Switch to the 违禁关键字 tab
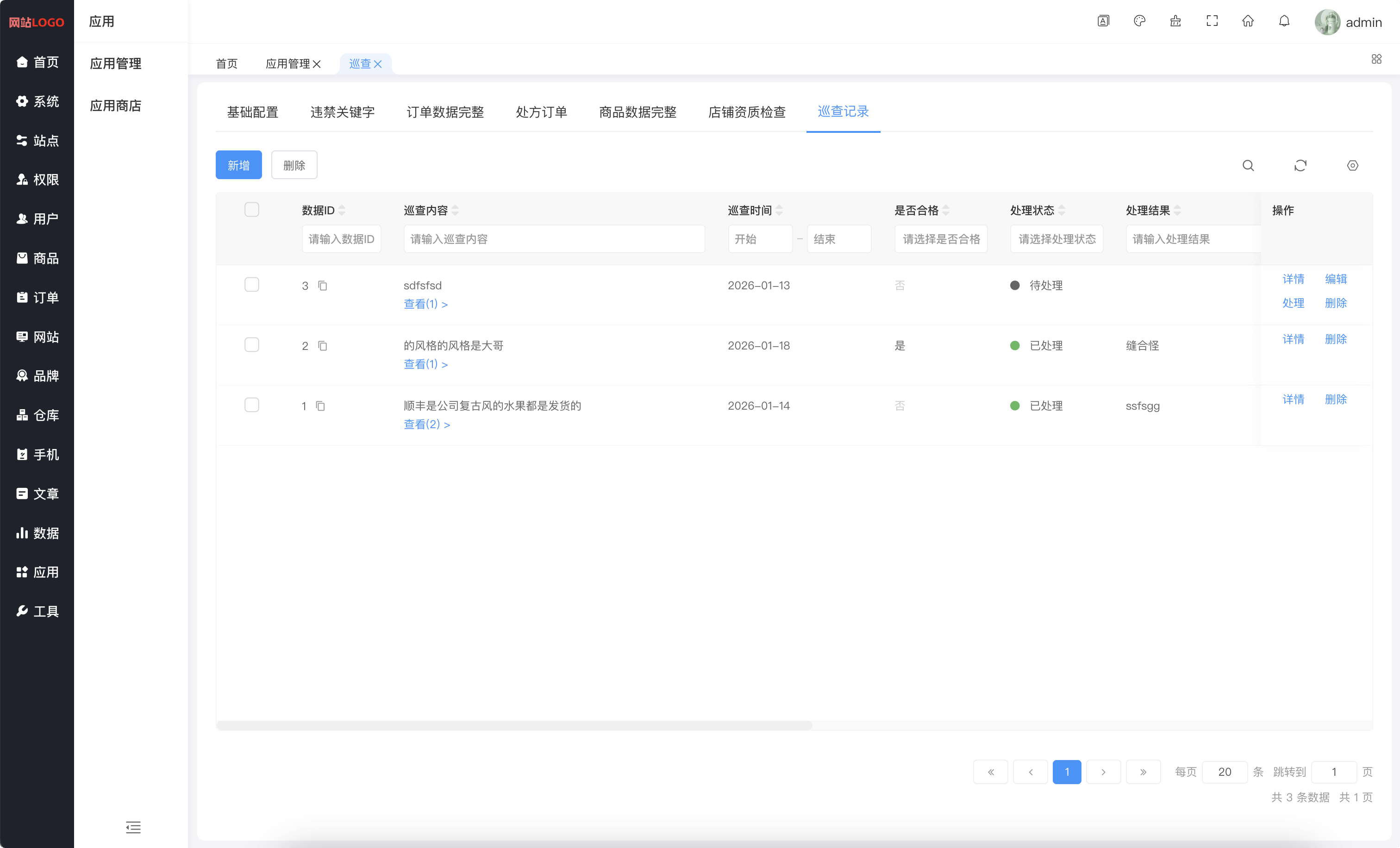This screenshot has width=1400, height=848. point(342,112)
